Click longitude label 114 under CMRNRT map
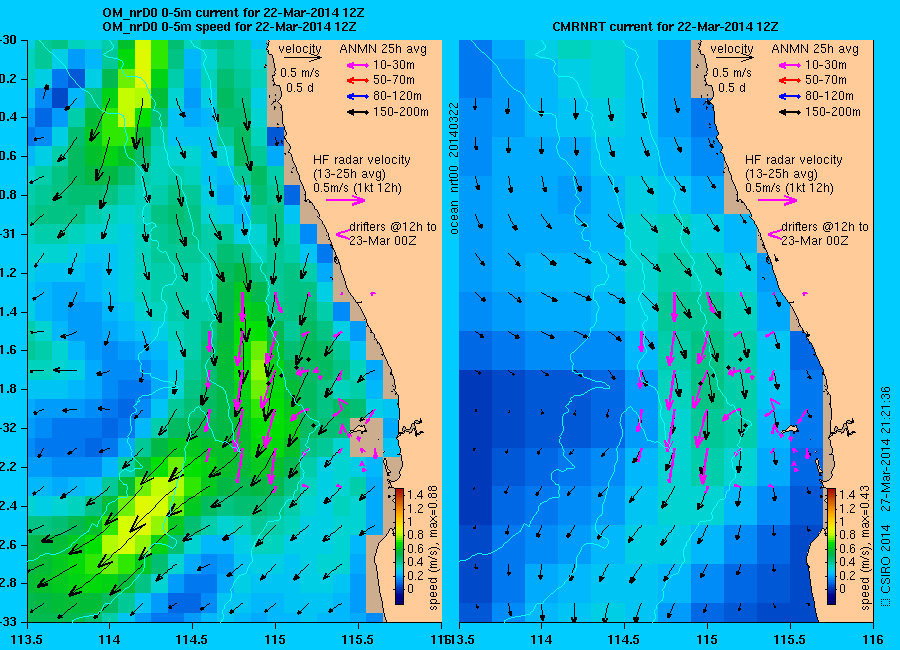This screenshot has width=900, height=650. [541, 639]
